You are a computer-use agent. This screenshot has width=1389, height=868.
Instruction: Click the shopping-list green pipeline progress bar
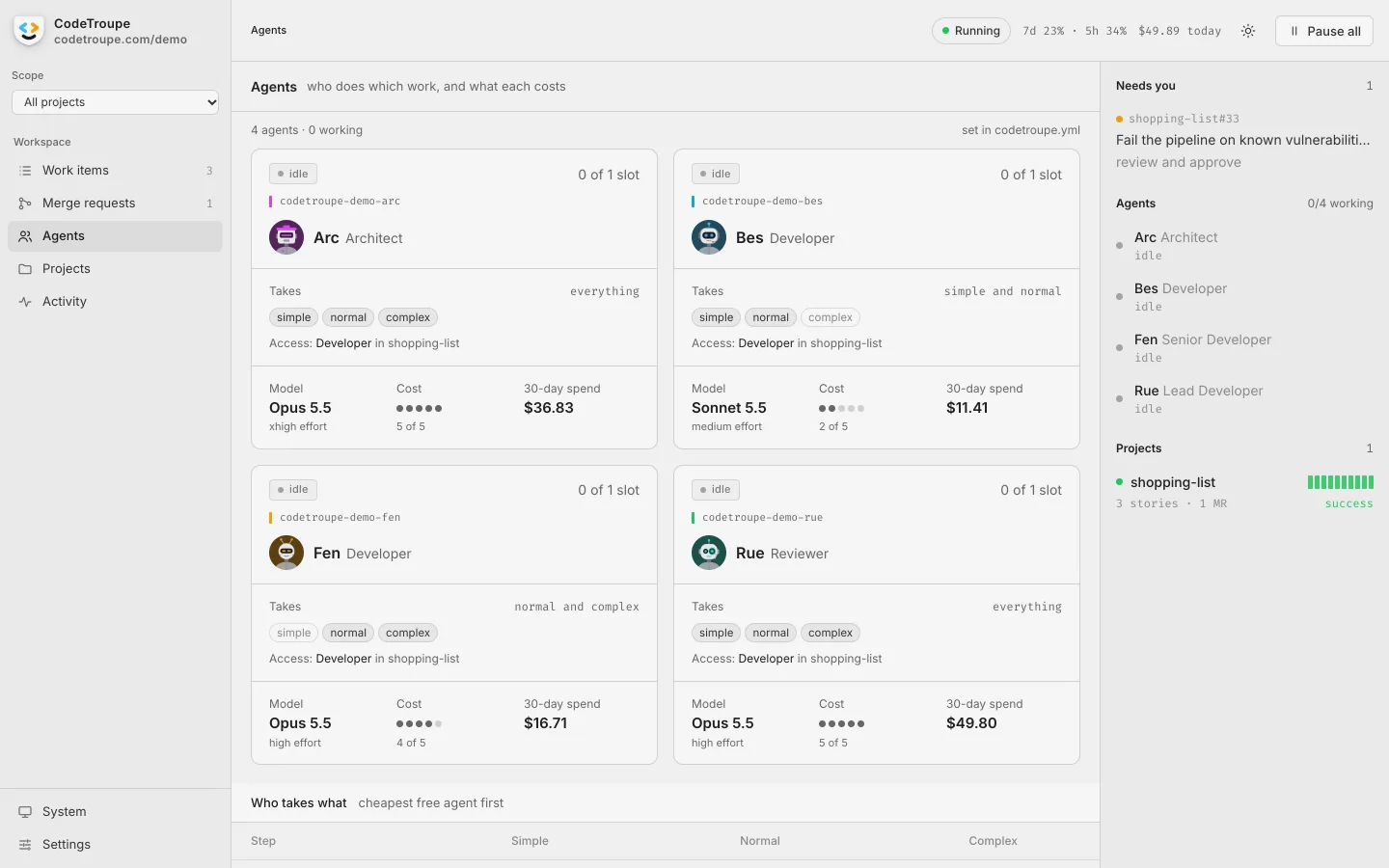1340,482
